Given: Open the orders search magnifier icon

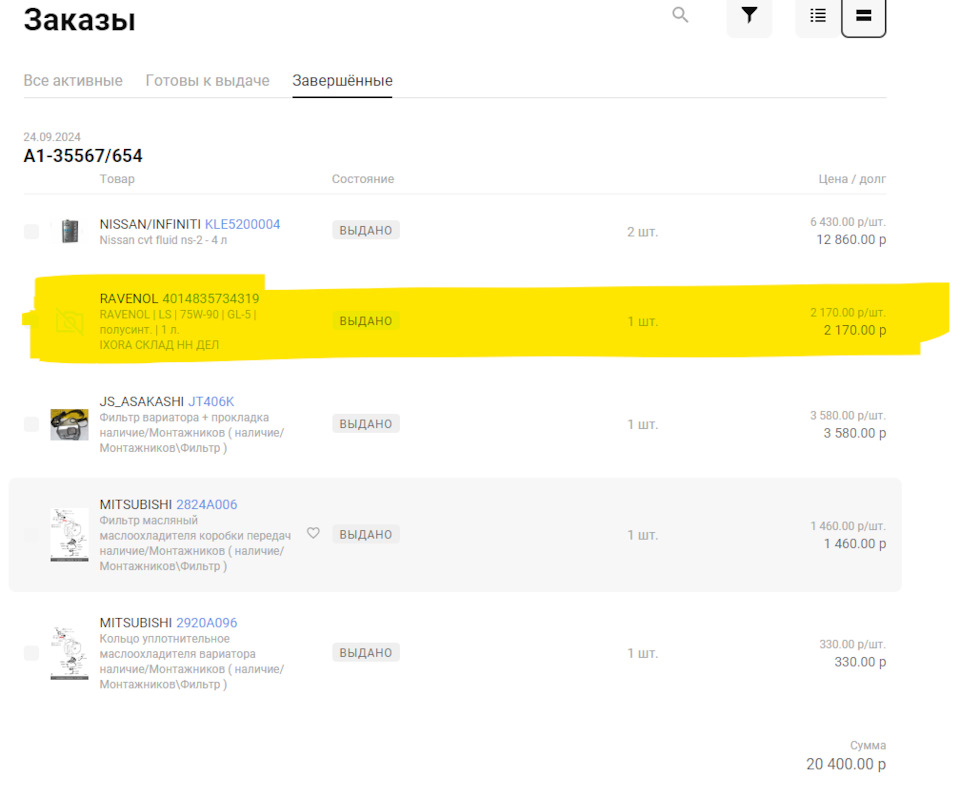Looking at the screenshot, I should (x=680, y=15).
